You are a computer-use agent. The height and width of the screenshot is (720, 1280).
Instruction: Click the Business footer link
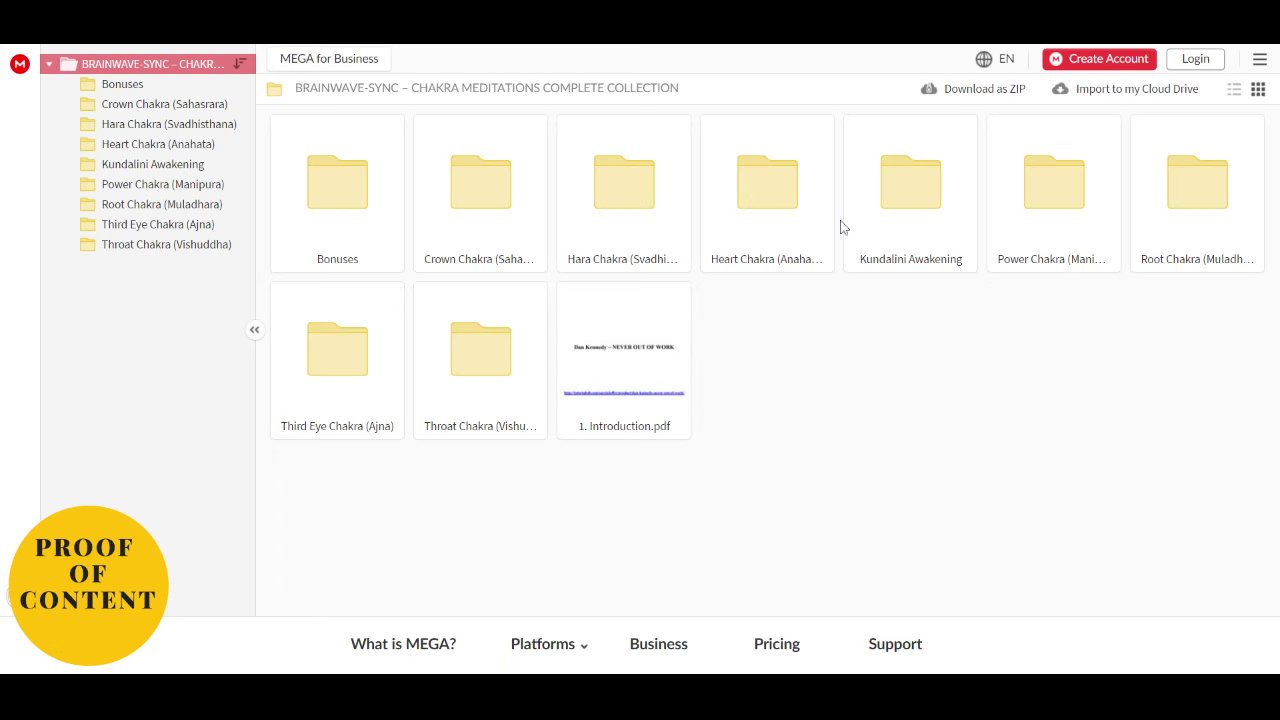coord(659,644)
